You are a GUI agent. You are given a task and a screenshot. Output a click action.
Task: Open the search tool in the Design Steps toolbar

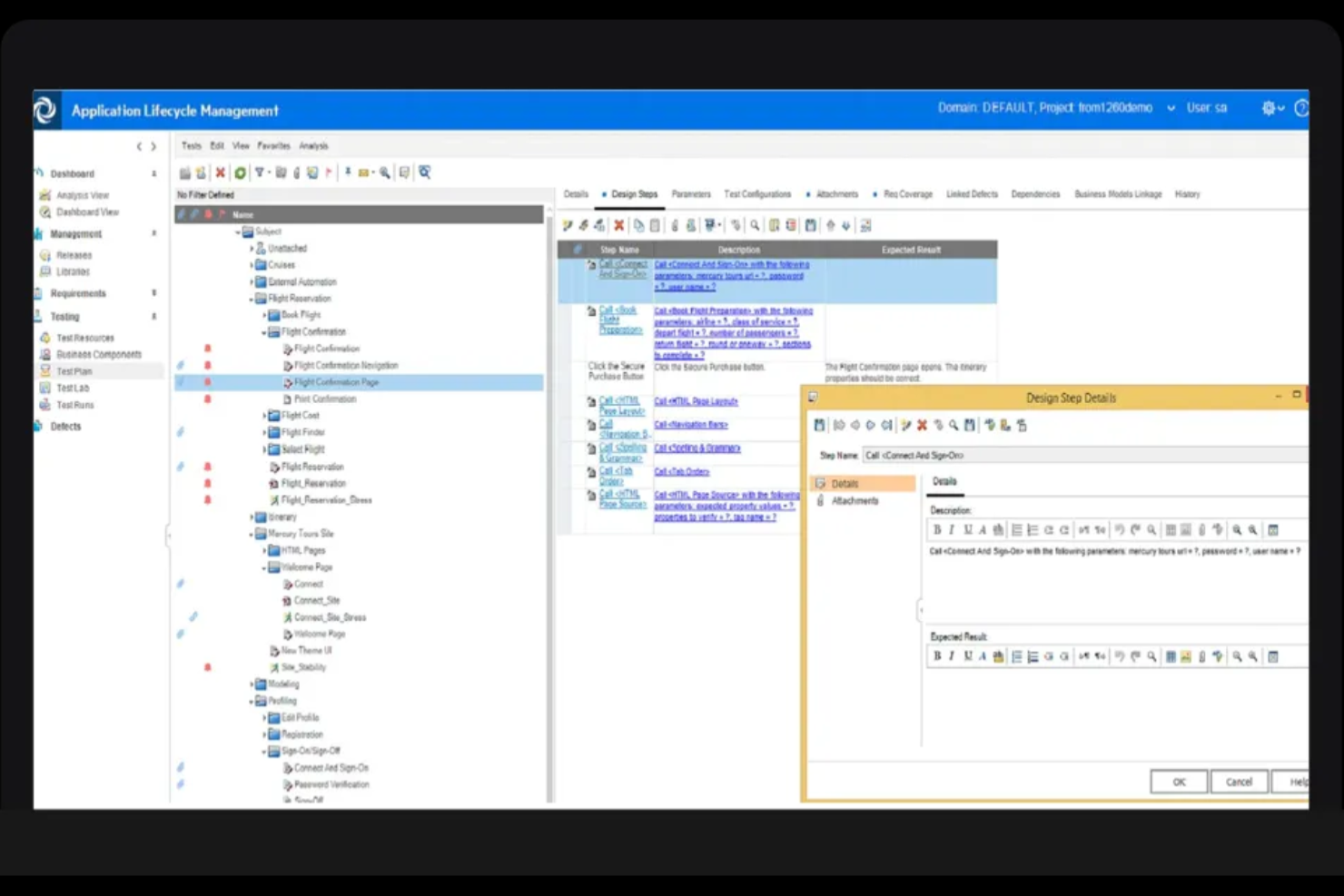754,225
